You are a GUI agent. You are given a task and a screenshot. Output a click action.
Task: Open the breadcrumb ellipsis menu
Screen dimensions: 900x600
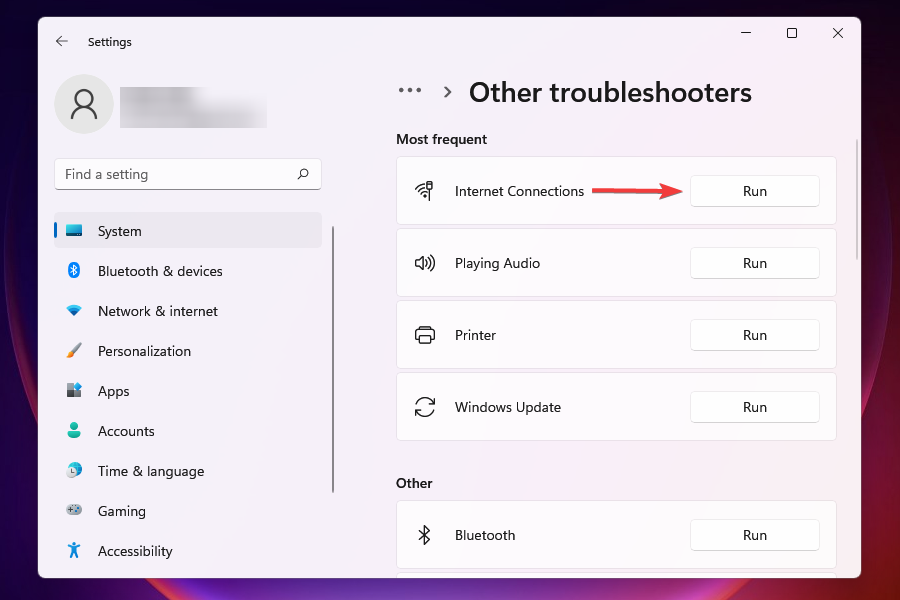[x=410, y=90]
